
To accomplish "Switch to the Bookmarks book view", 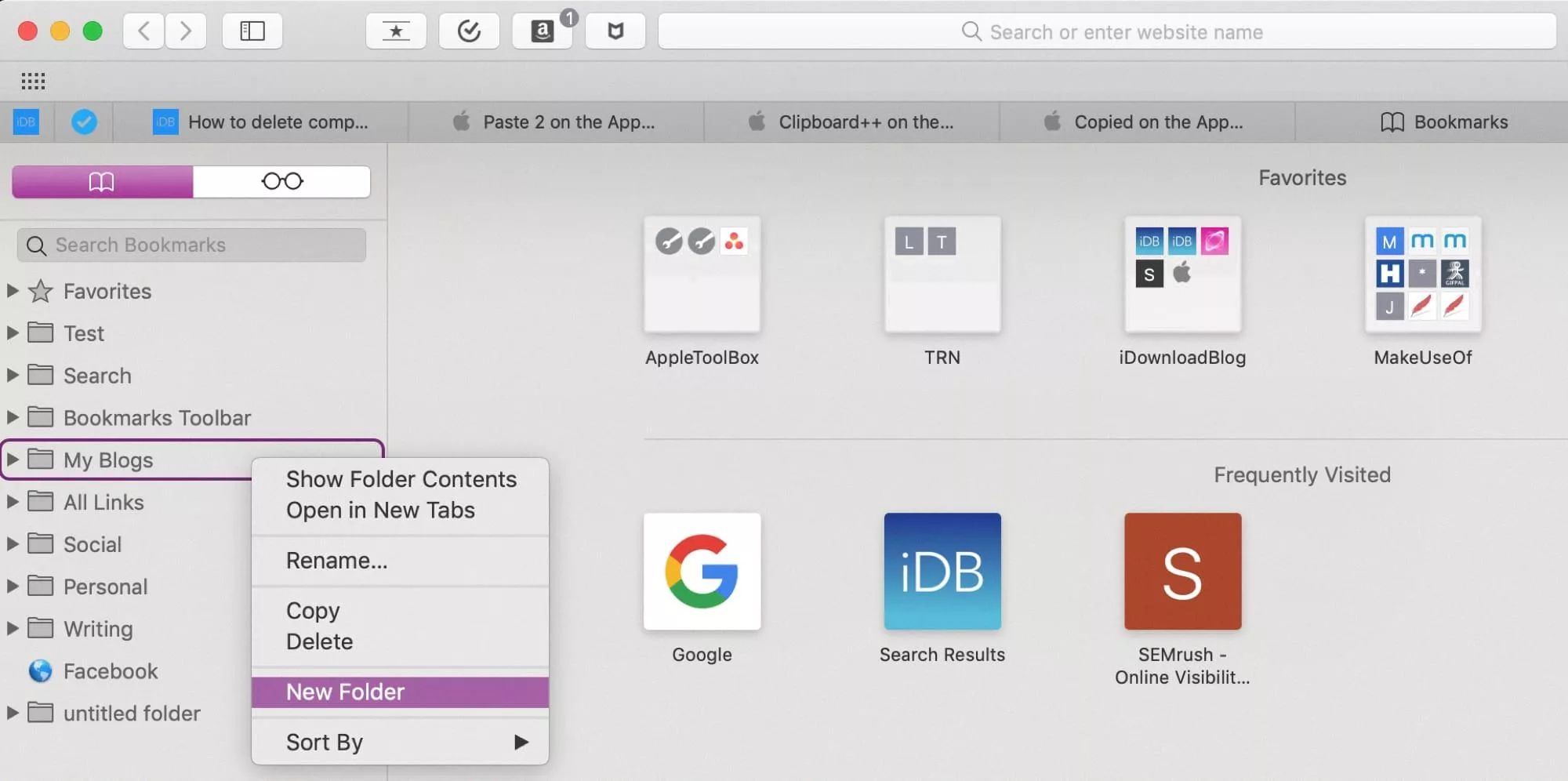I will pos(100,181).
